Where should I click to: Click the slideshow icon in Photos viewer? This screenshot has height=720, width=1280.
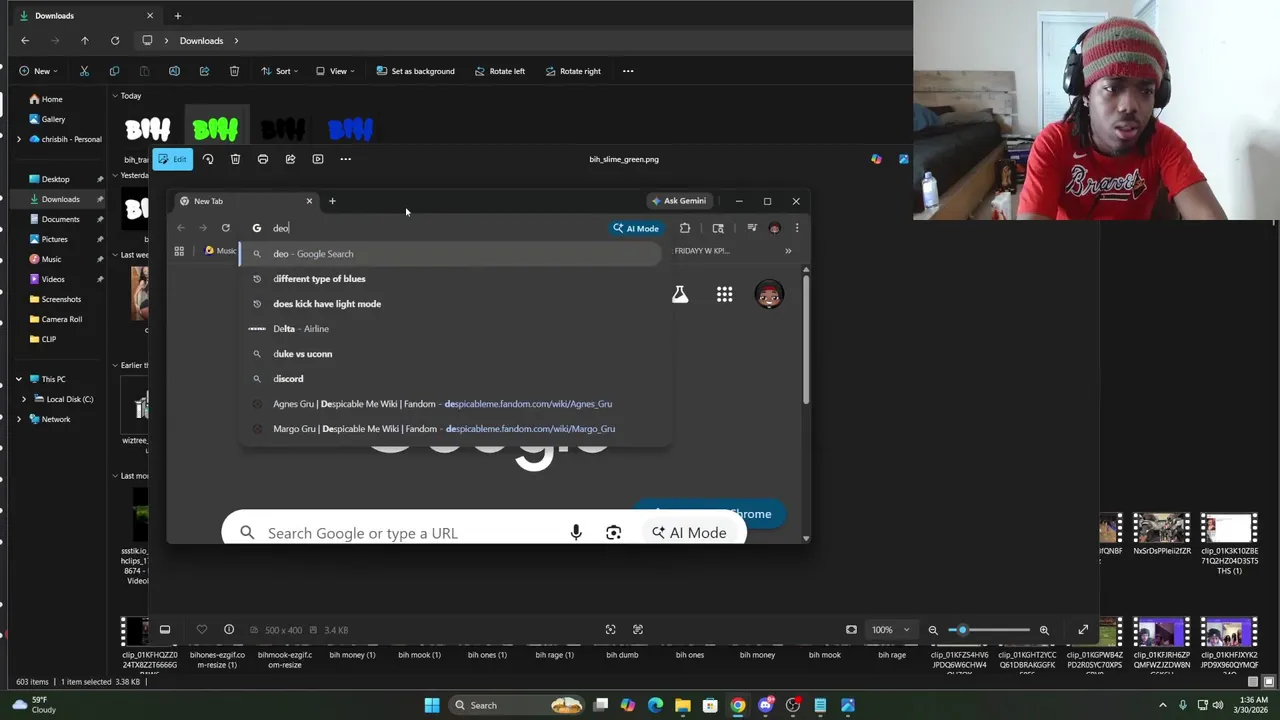tap(318, 159)
